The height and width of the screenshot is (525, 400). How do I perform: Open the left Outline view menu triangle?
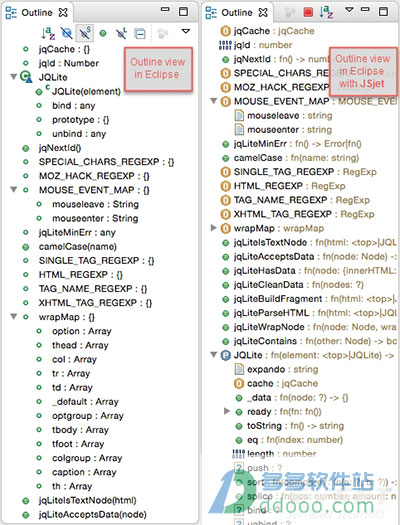tap(186, 31)
